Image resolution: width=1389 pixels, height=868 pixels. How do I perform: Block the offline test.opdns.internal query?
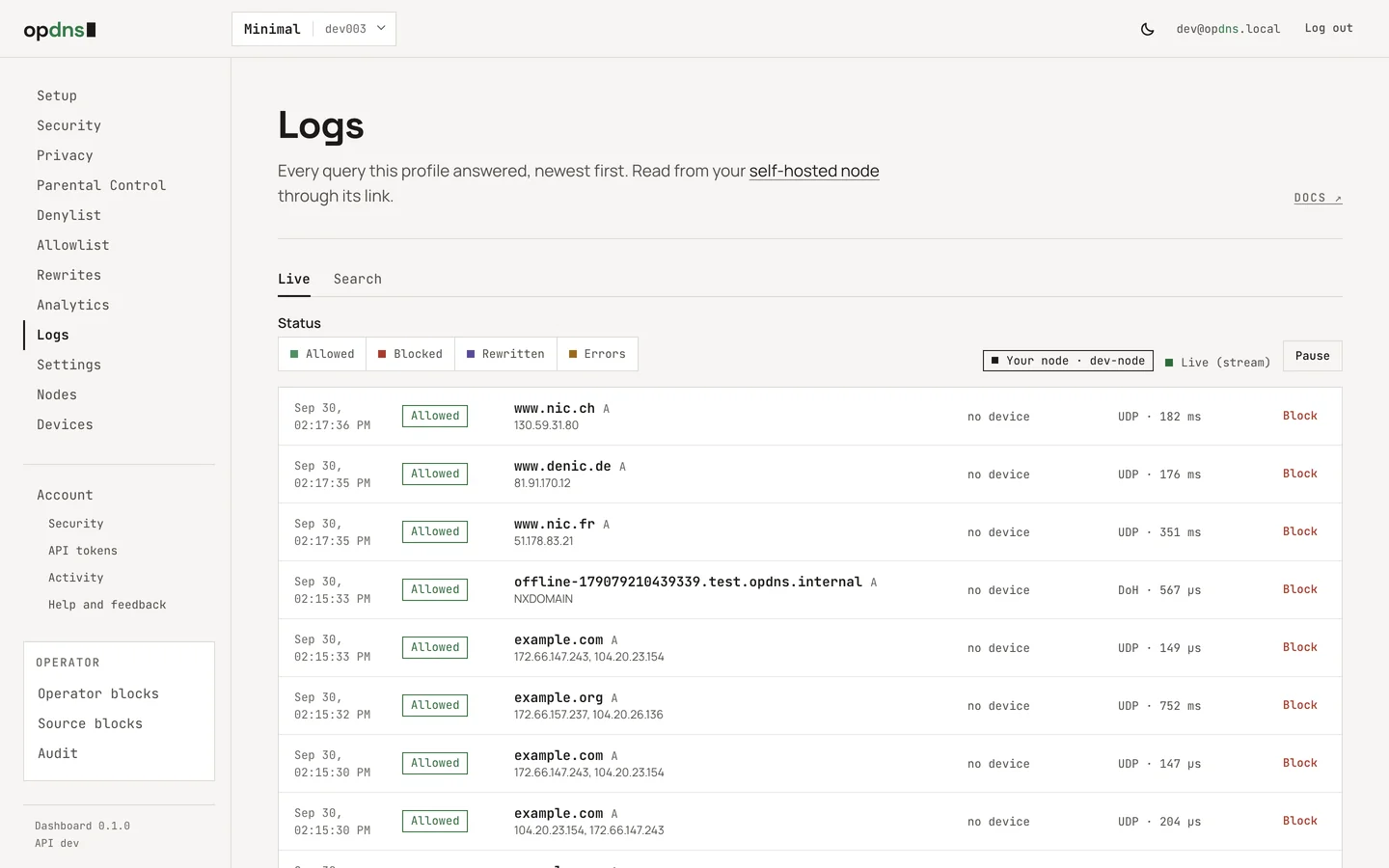tap(1299, 589)
